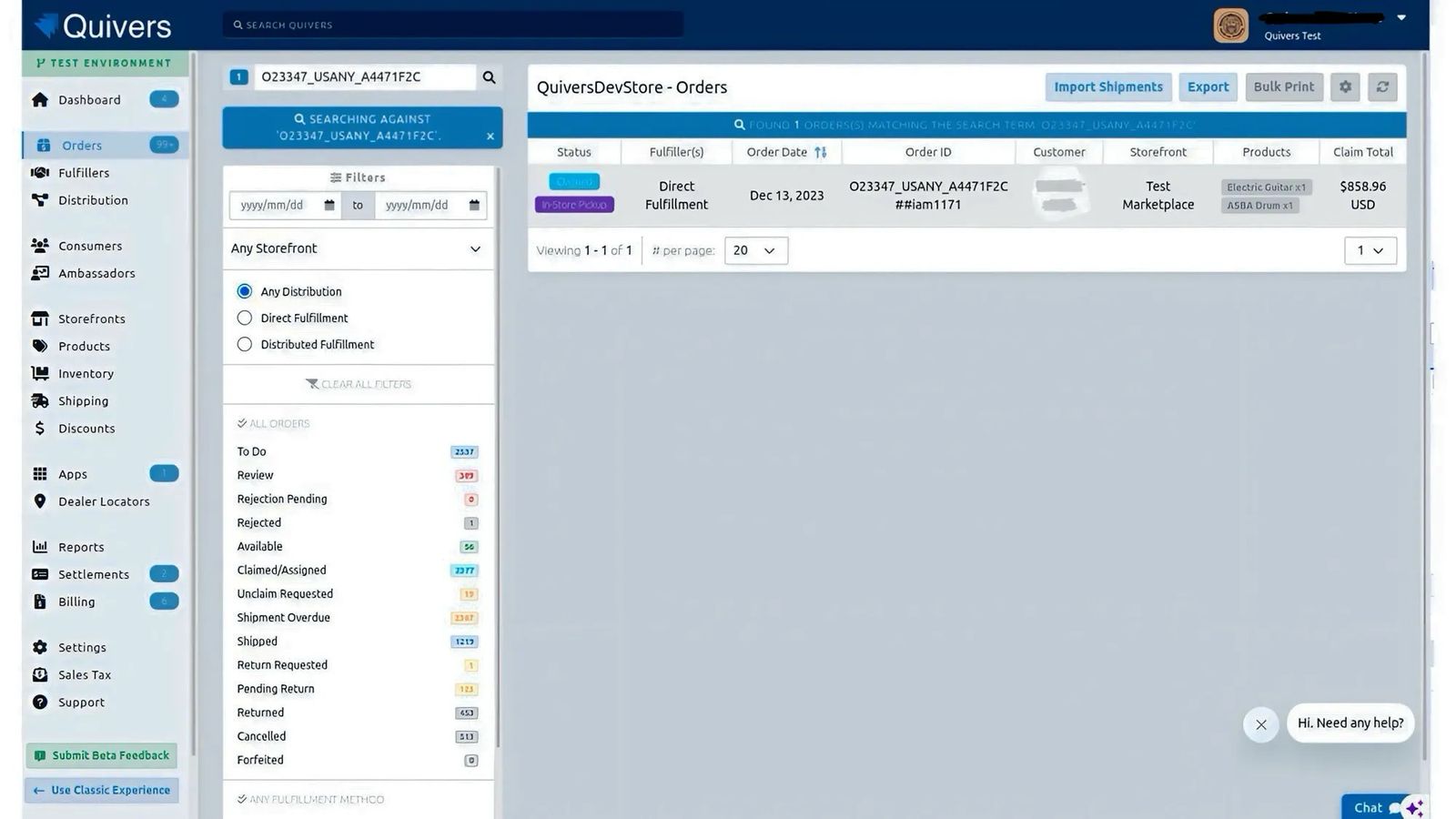Open Distribution in the sidebar
The height and width of the screenshot is (819, 1456).
coord(93,200)
